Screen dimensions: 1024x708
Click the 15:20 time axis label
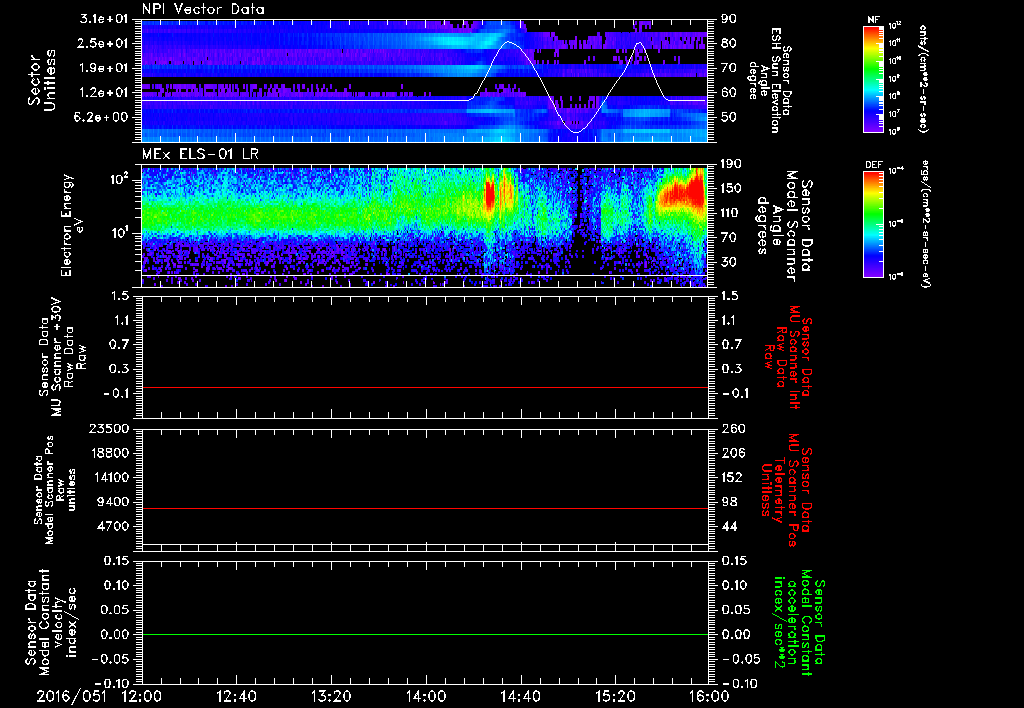tap(615, 696)
